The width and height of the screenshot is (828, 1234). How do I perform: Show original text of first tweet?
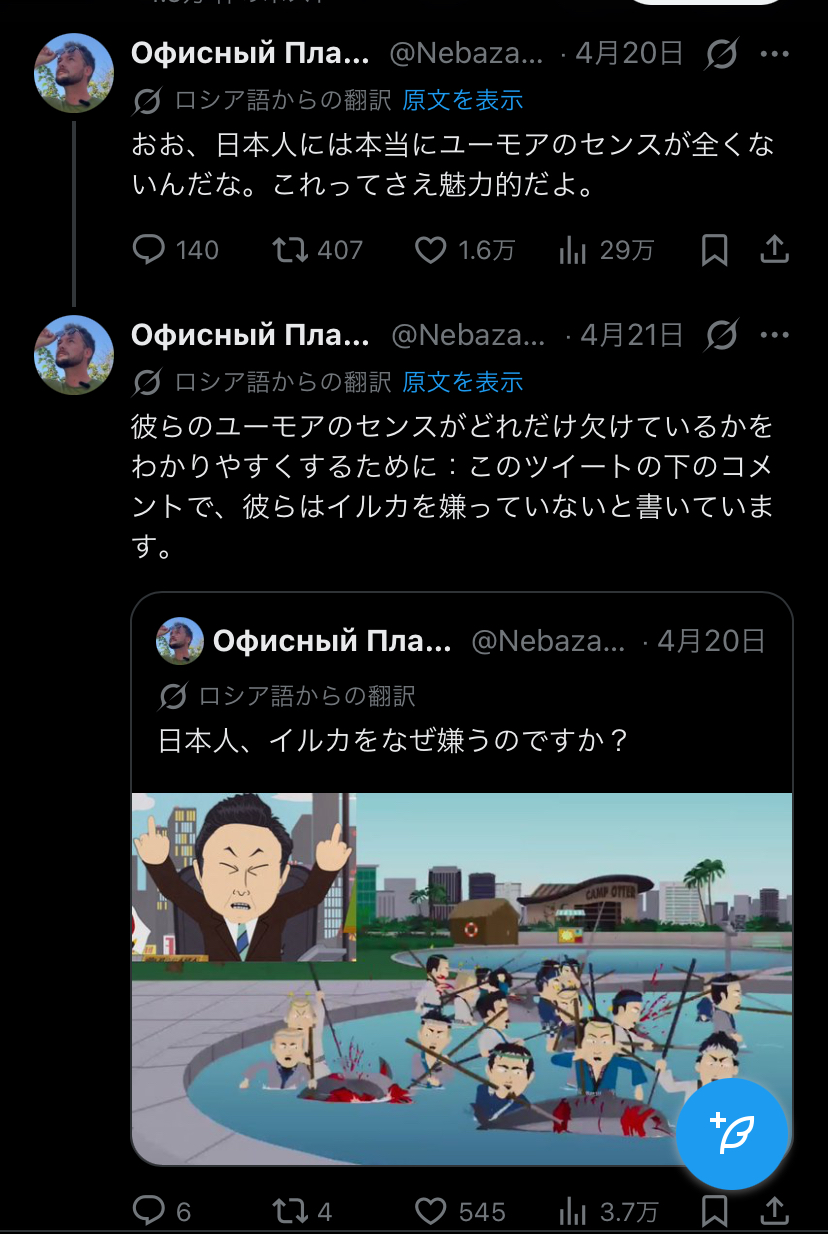click(463, 100)
